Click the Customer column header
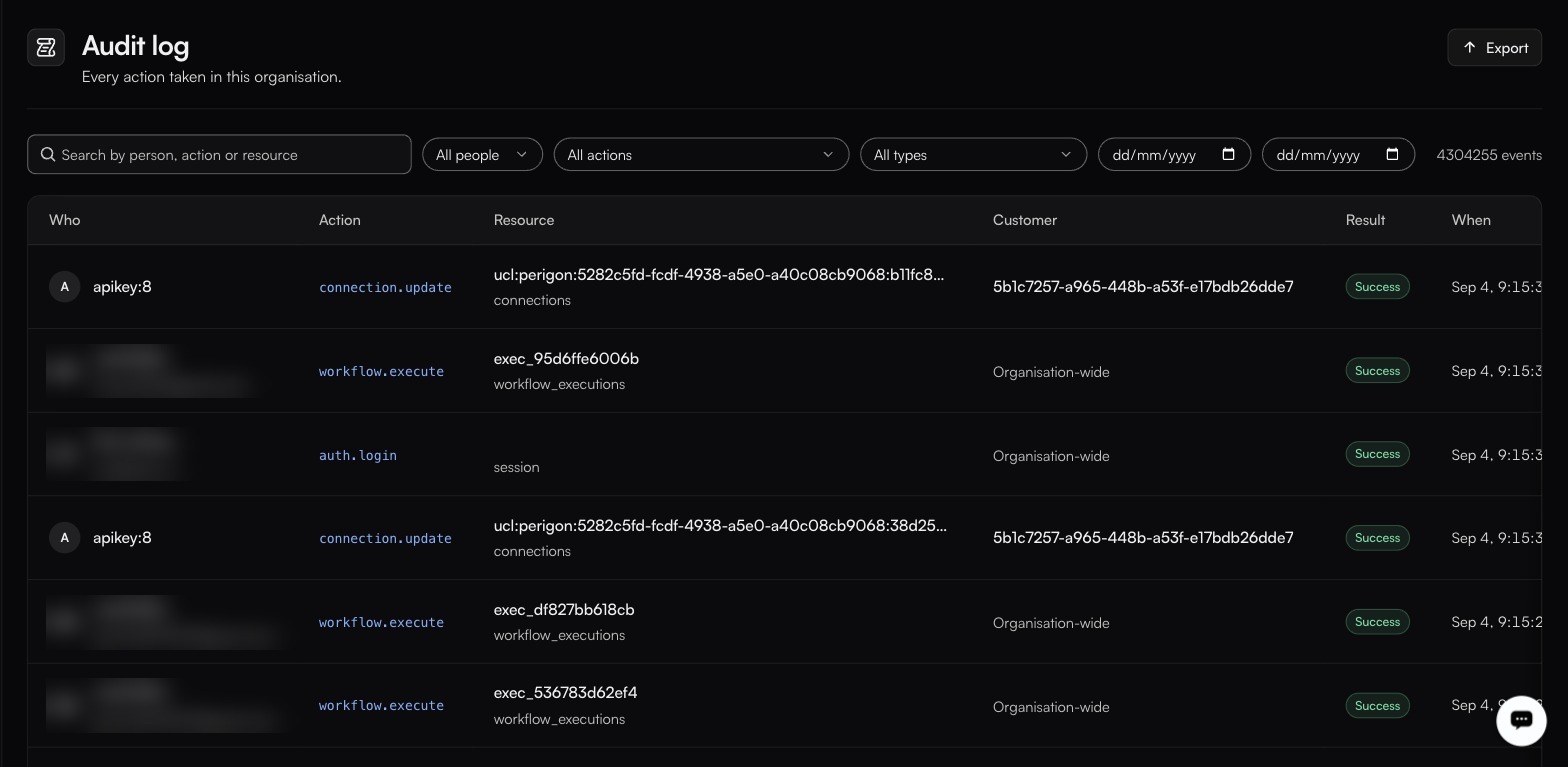The height and width of the screenshot is (767, 1568). coord(1025,220)
